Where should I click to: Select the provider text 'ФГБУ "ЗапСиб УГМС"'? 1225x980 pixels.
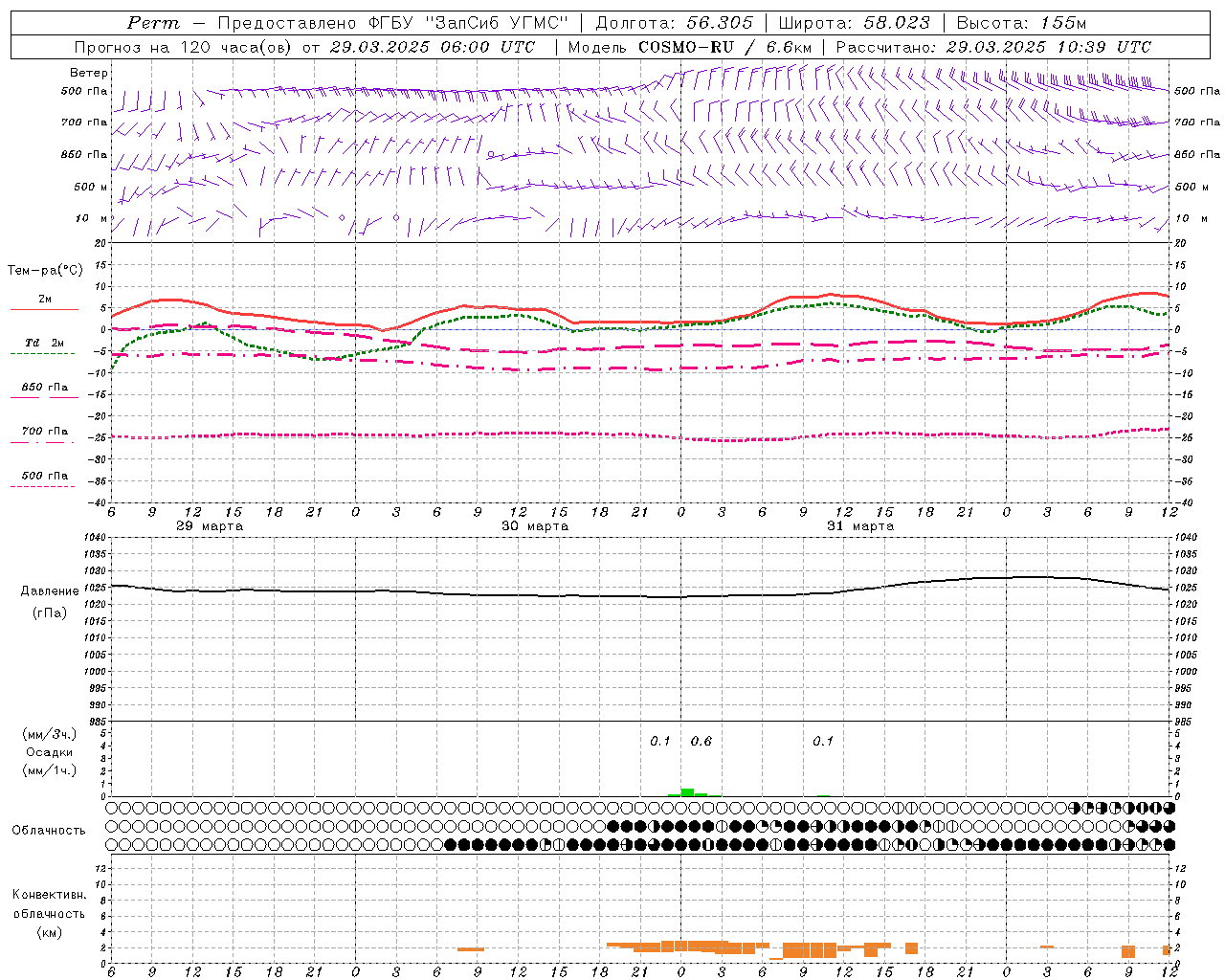(x=468, y=23)
